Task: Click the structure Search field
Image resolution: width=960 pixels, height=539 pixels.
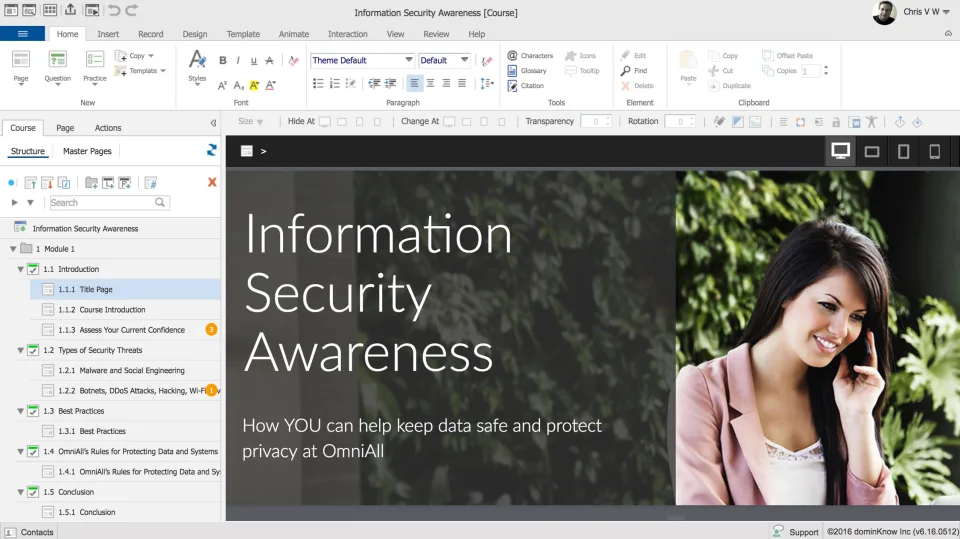Action: click(x=109, y=202)
